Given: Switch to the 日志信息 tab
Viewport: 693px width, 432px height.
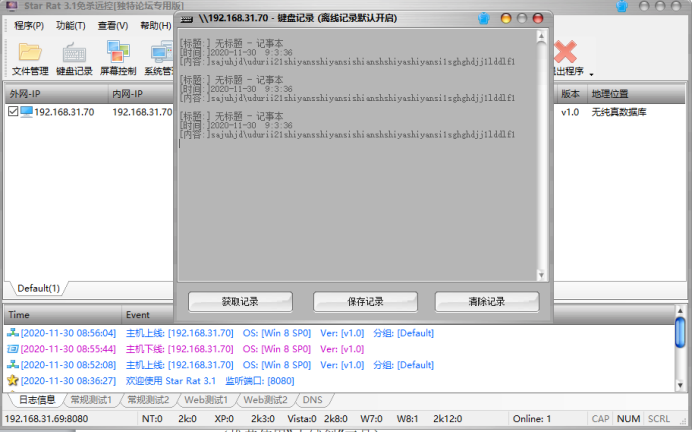Looking at the screenshot, I should [37, 400].
